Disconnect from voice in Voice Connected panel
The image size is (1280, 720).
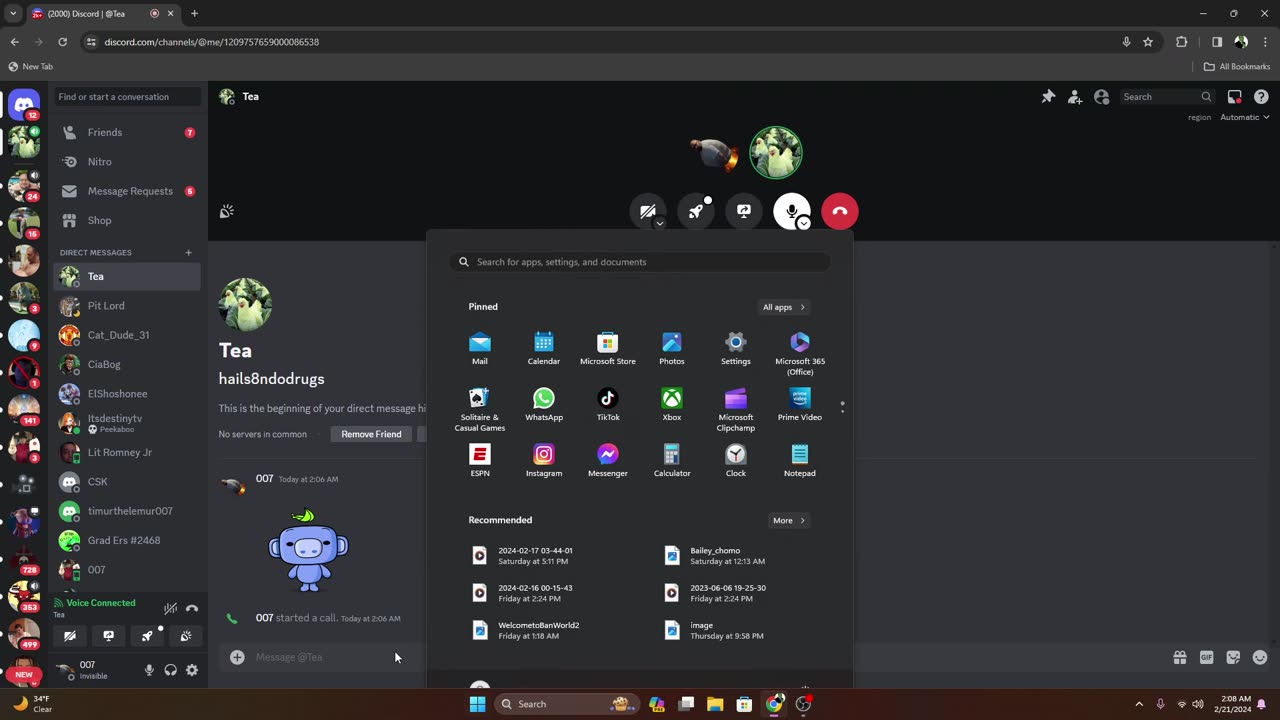(192, 608)
